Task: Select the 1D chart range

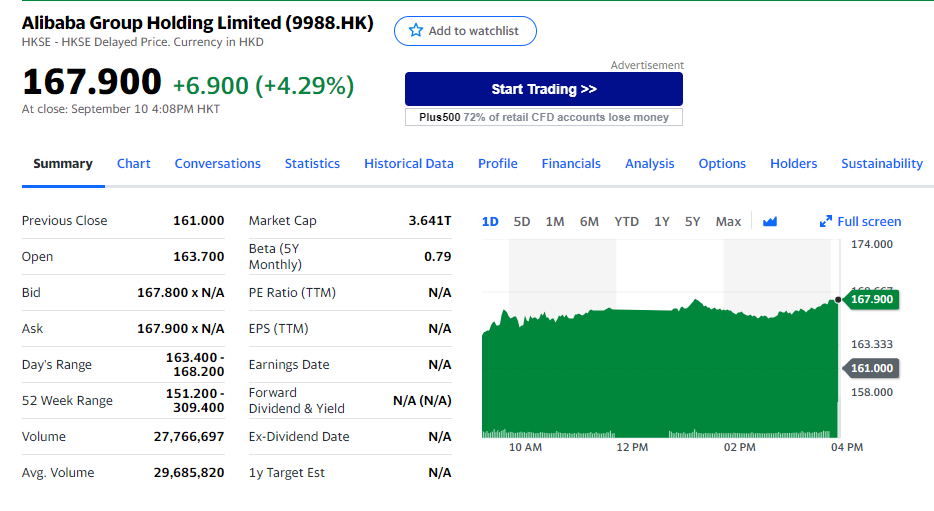Action: pos(490,222)
